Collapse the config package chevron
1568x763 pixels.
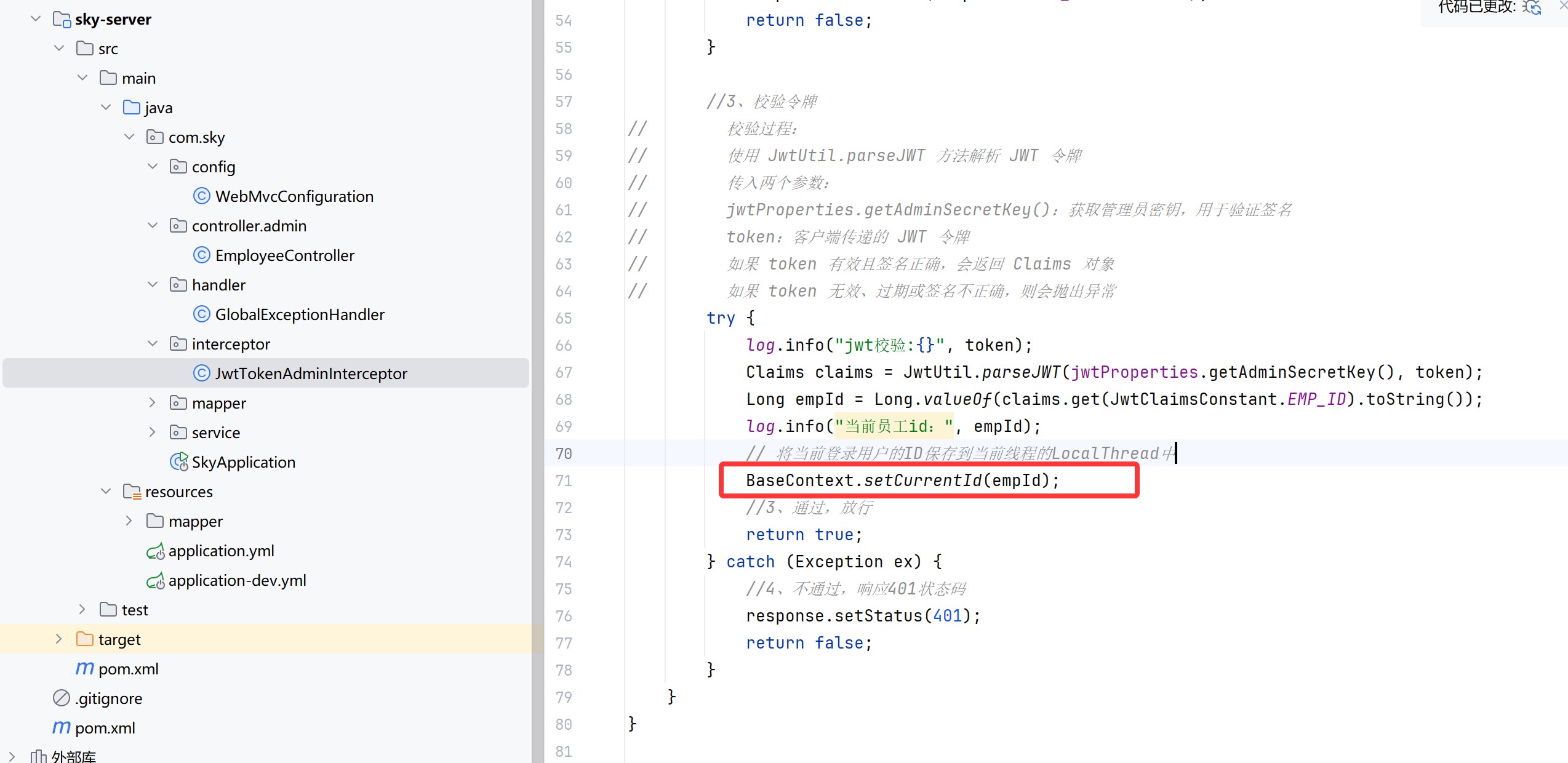tap(153, 167)
